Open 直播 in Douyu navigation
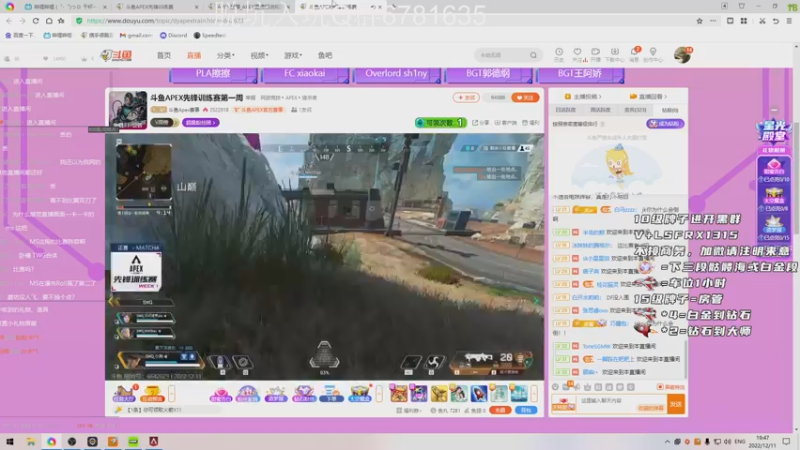Screen dimensions: 800x450 pos(194,55)
